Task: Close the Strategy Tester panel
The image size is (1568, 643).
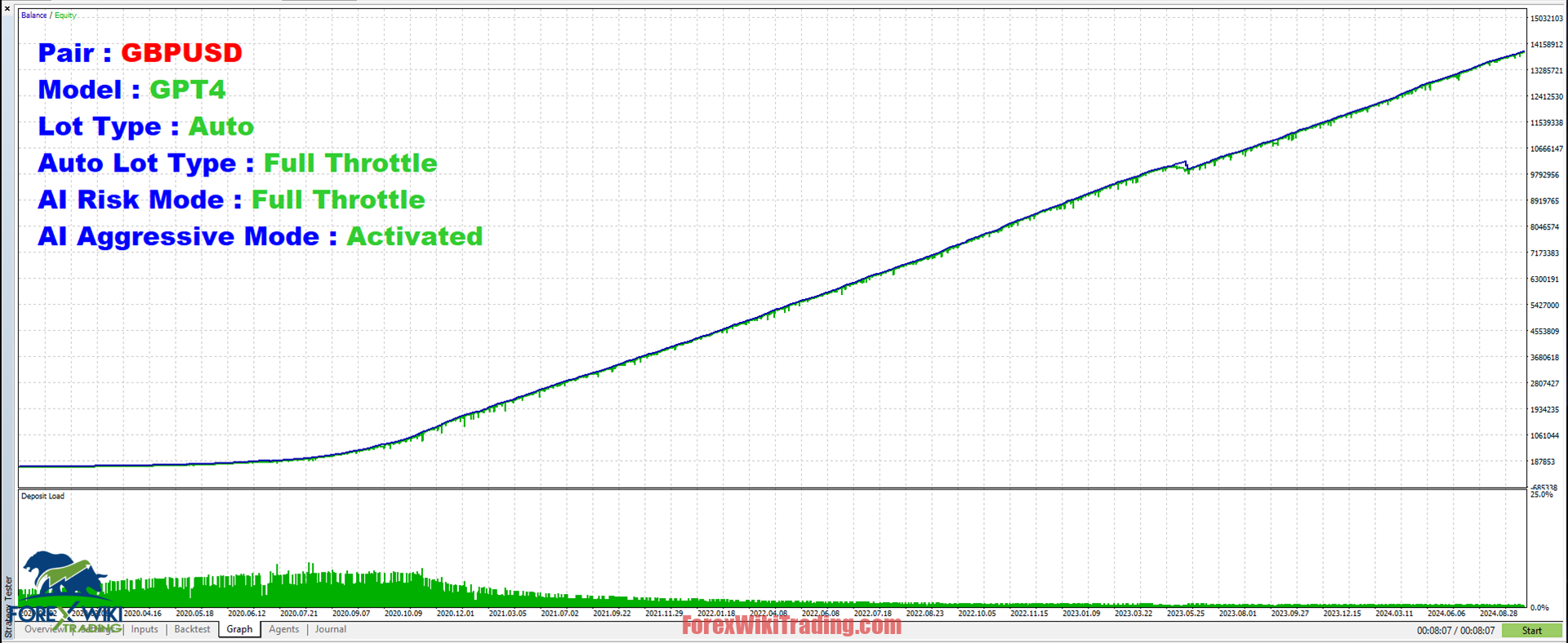Action: (x=7, y=8)
